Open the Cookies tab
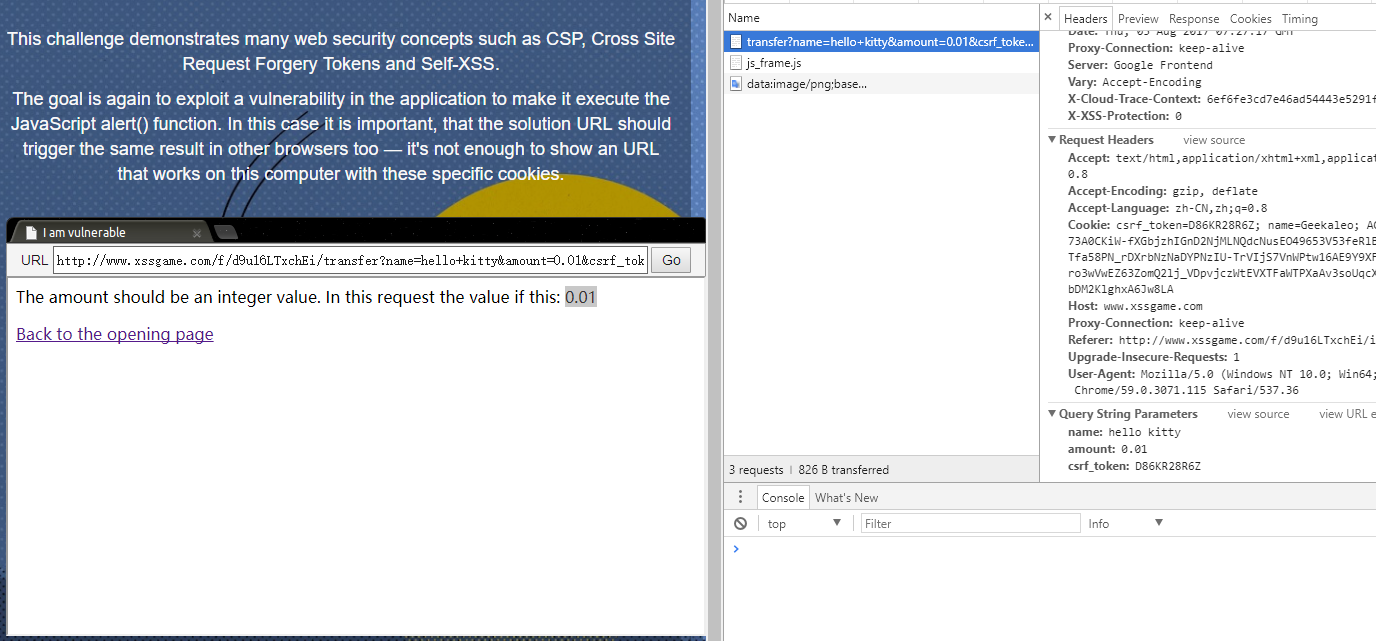 click(1250, 19)
